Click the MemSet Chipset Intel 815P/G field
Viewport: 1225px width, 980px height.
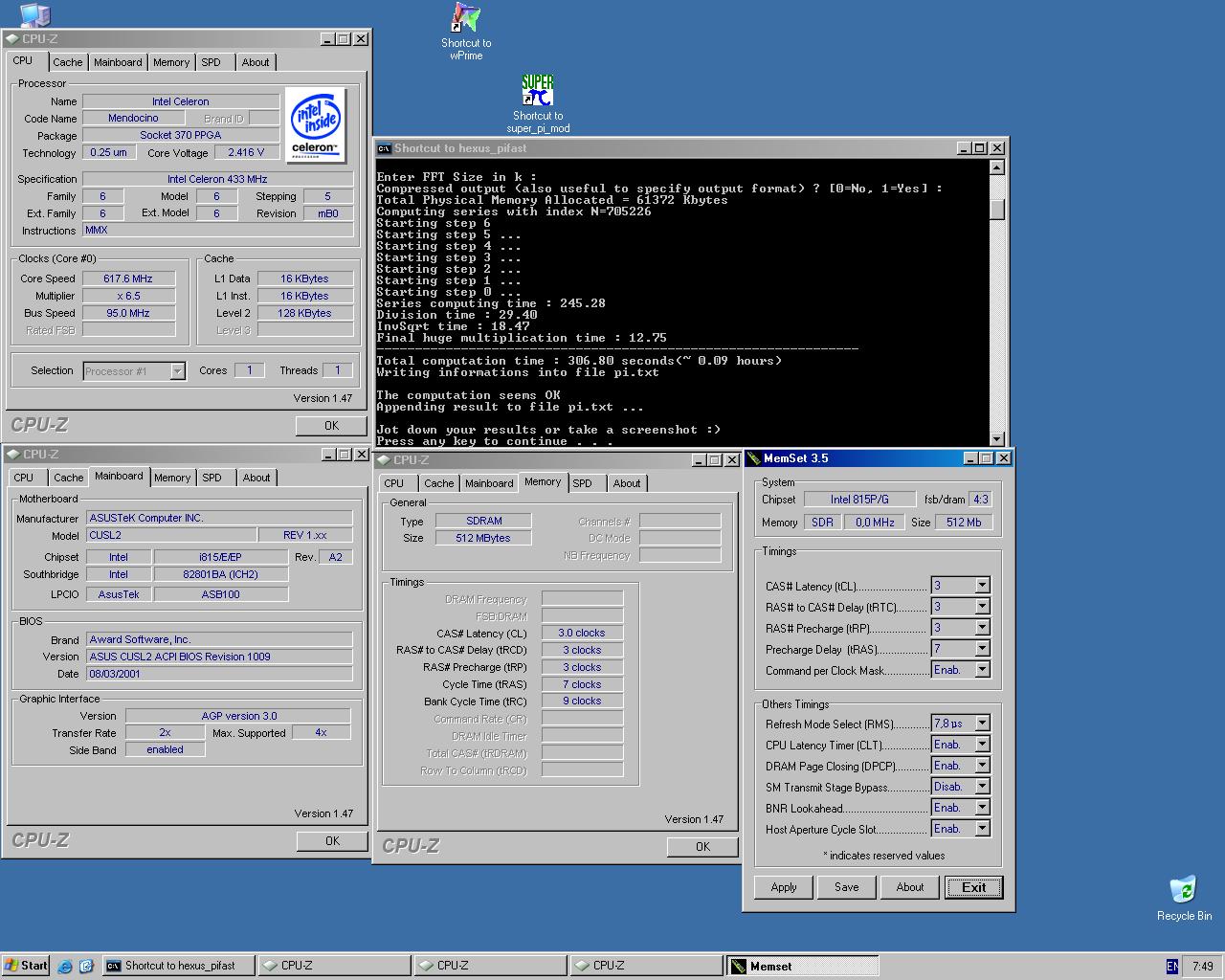(859, 500)
